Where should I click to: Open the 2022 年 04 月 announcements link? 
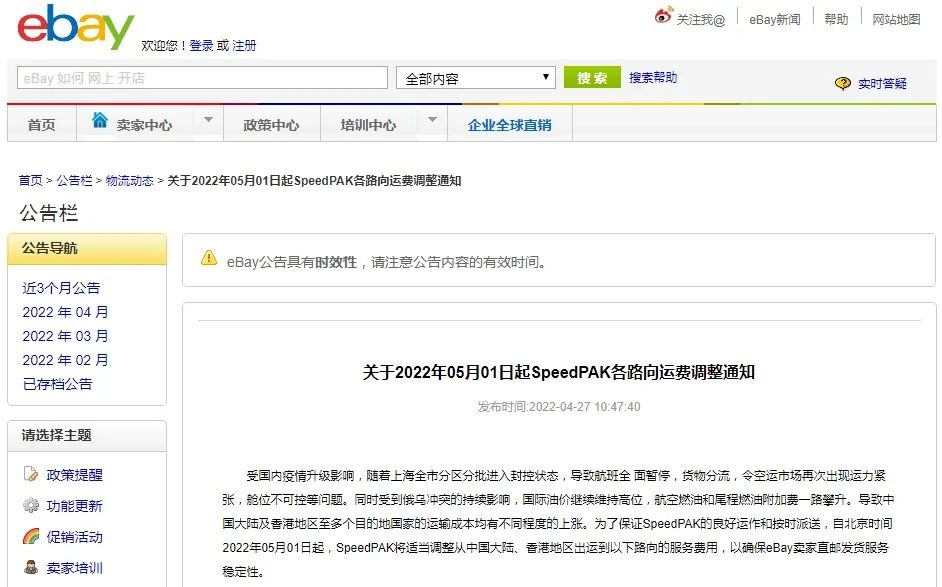click(65, 312)
